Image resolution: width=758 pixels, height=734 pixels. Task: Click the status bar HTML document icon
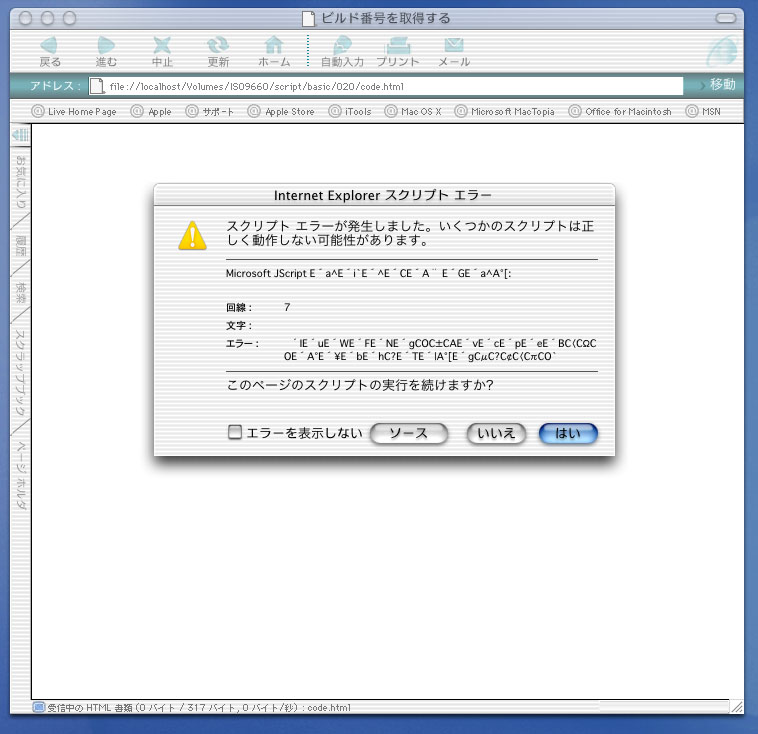point(39,707)
